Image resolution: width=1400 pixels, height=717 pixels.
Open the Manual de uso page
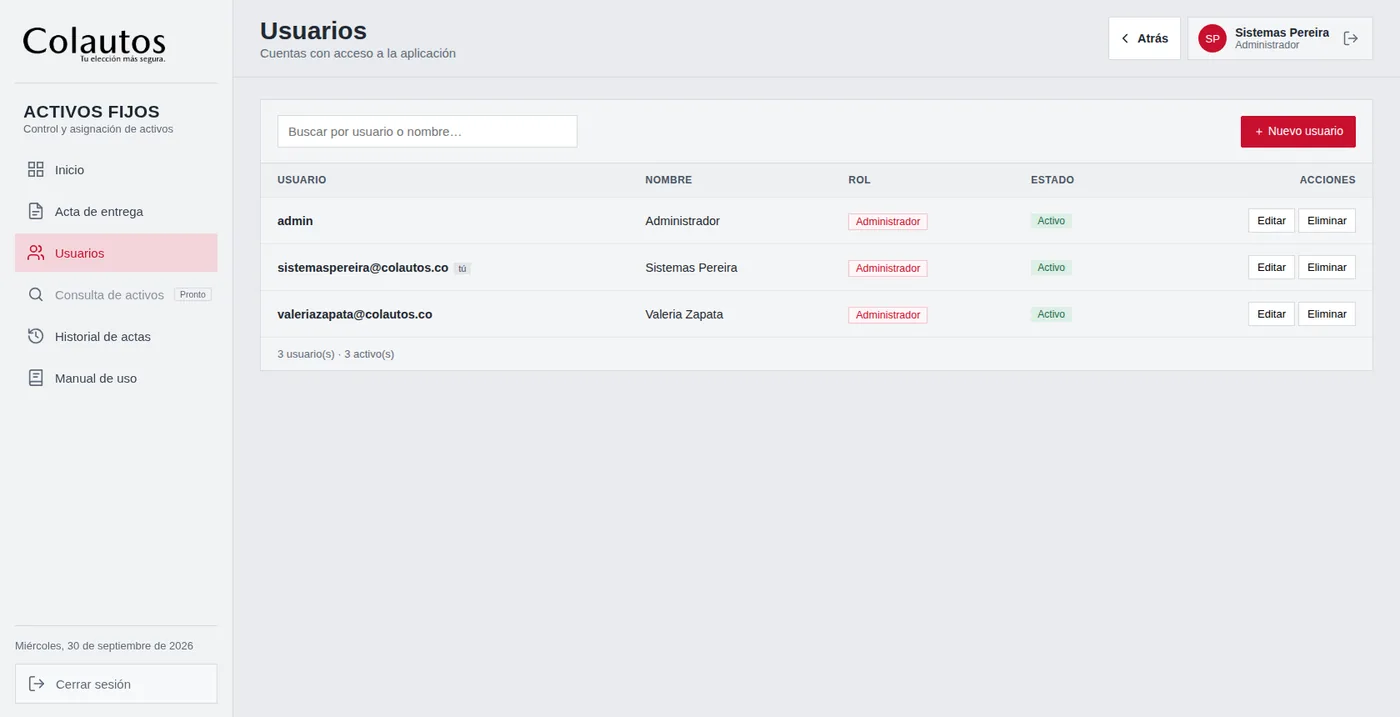point(116,378)
